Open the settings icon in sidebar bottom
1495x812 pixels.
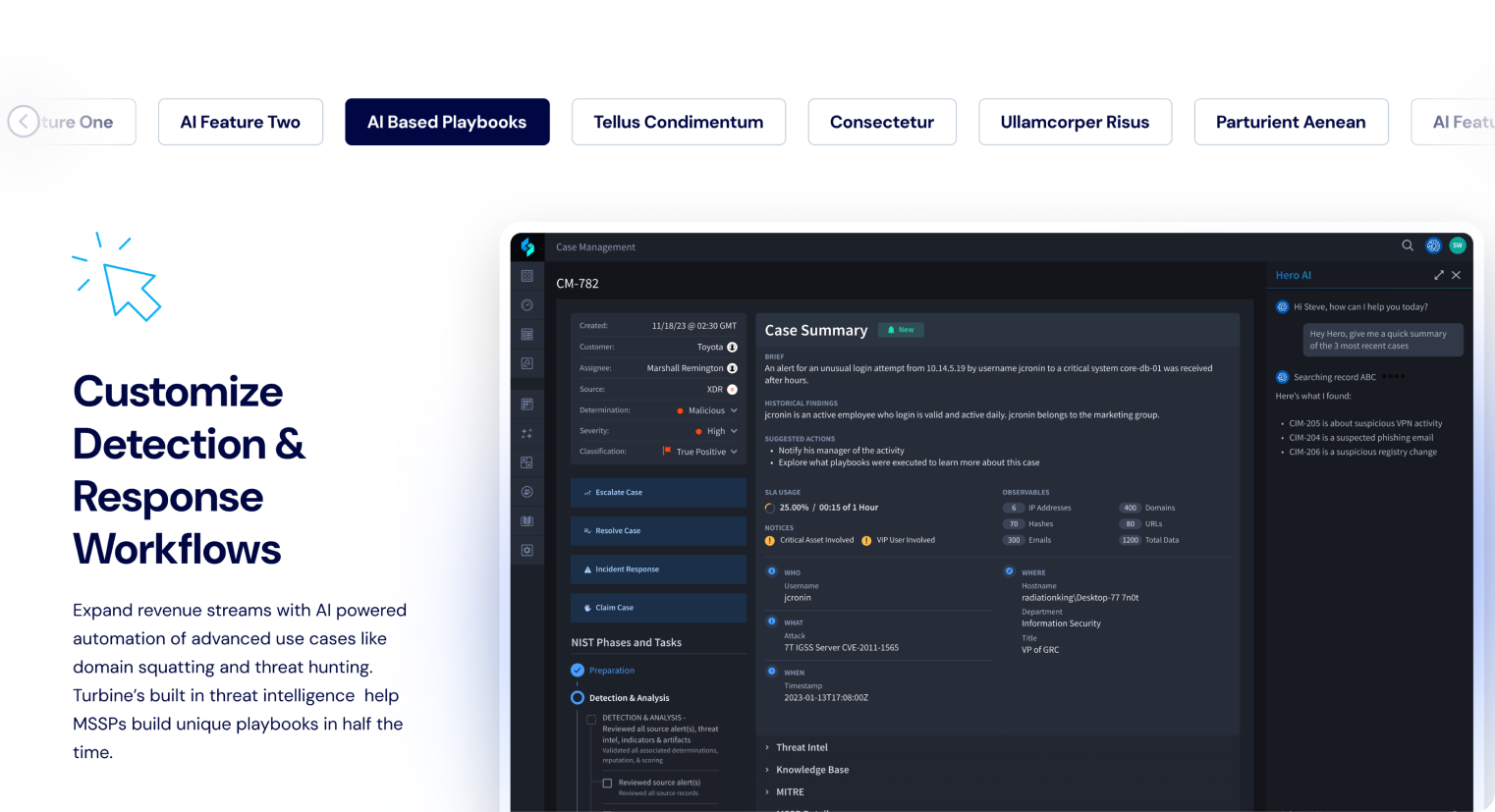click(x=527, y=551)
